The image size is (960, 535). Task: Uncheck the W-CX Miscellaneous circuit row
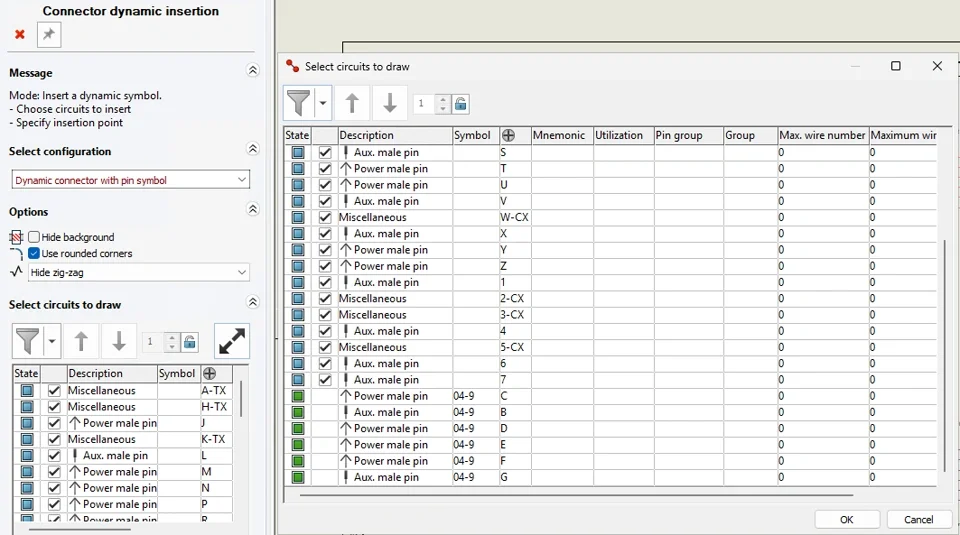[x=325, y=217]
